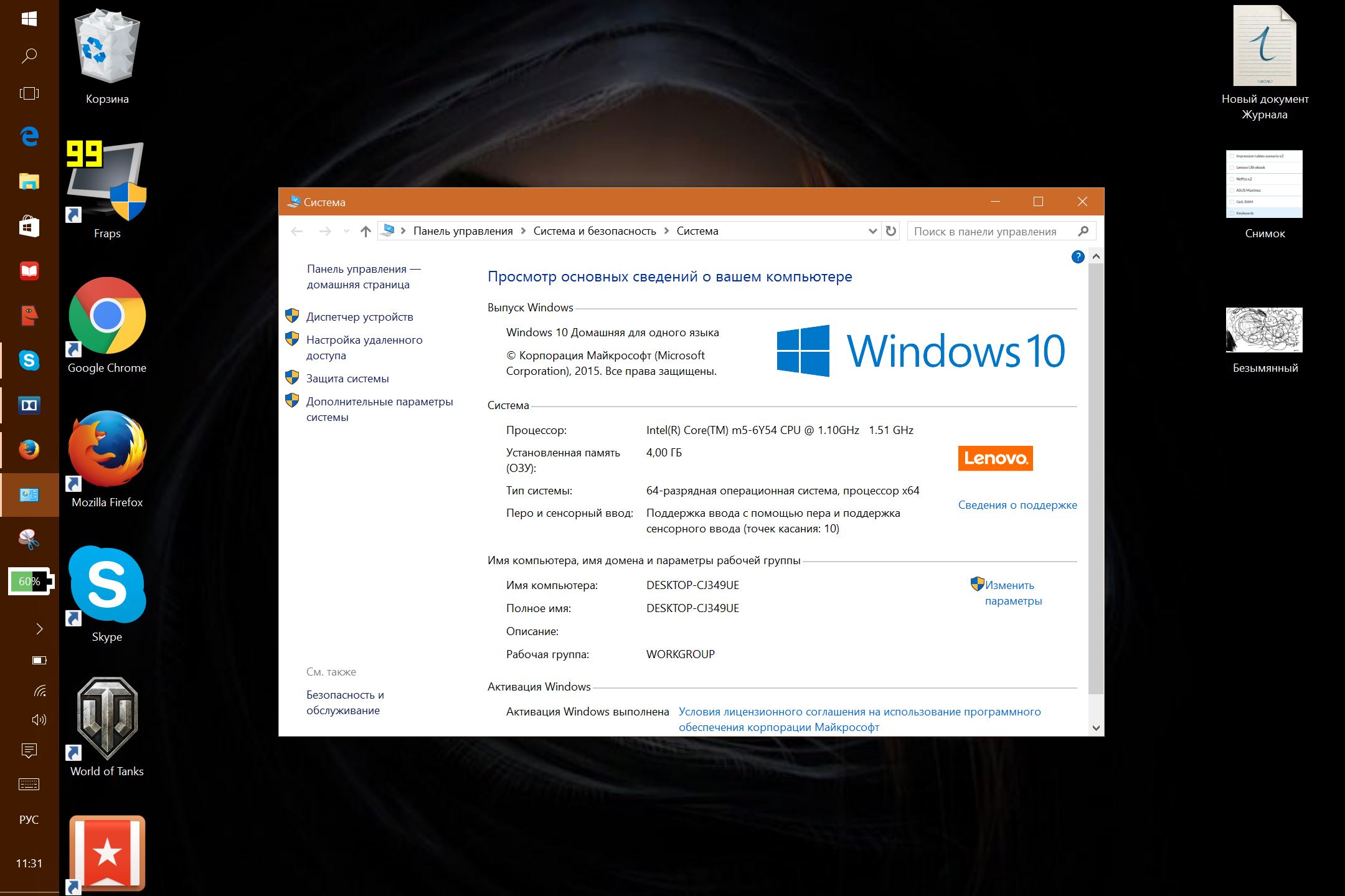
Task: Open the Snipping Tool taskbar icon
Action: pyautogui.click(x=29, y=539)
